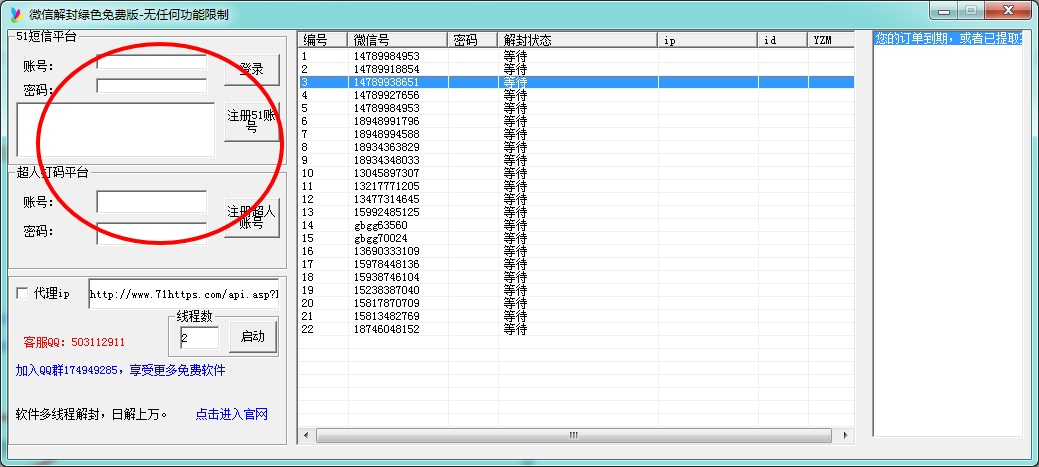Click the 解封状态 column header
The image size is (1039, 467).
[577, 40]
